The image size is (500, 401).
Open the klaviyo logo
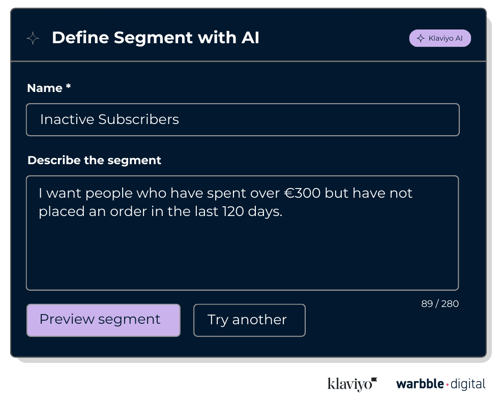[352, 384]
